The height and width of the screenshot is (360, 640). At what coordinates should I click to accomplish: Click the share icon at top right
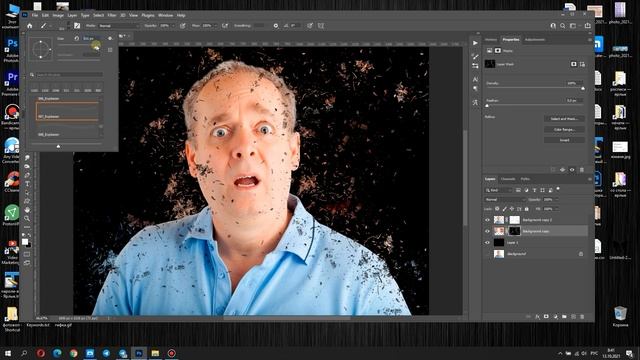[587, 26]
